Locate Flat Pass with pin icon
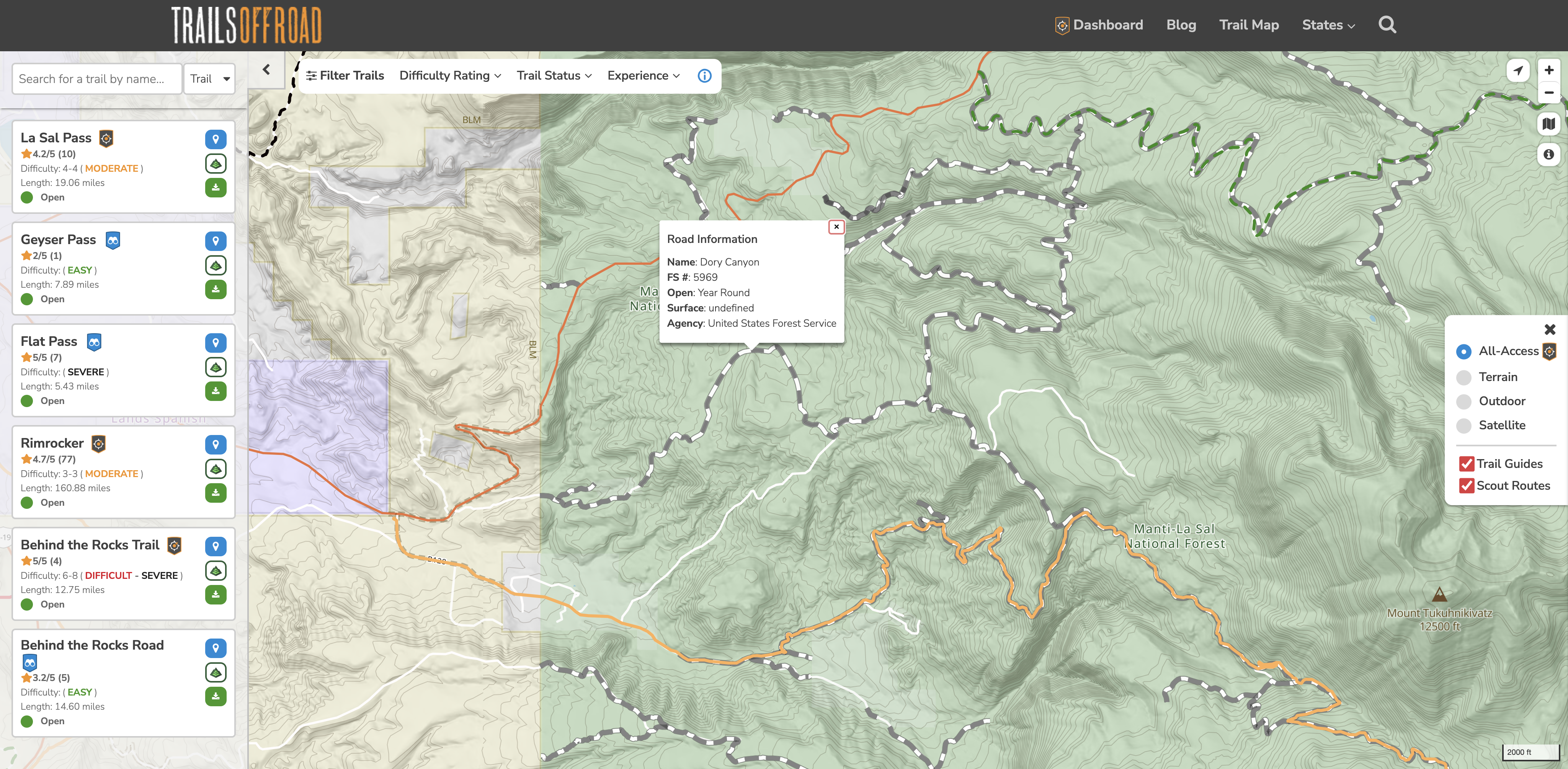Viewport: 1568px width, 769px height. click(216, 342)
